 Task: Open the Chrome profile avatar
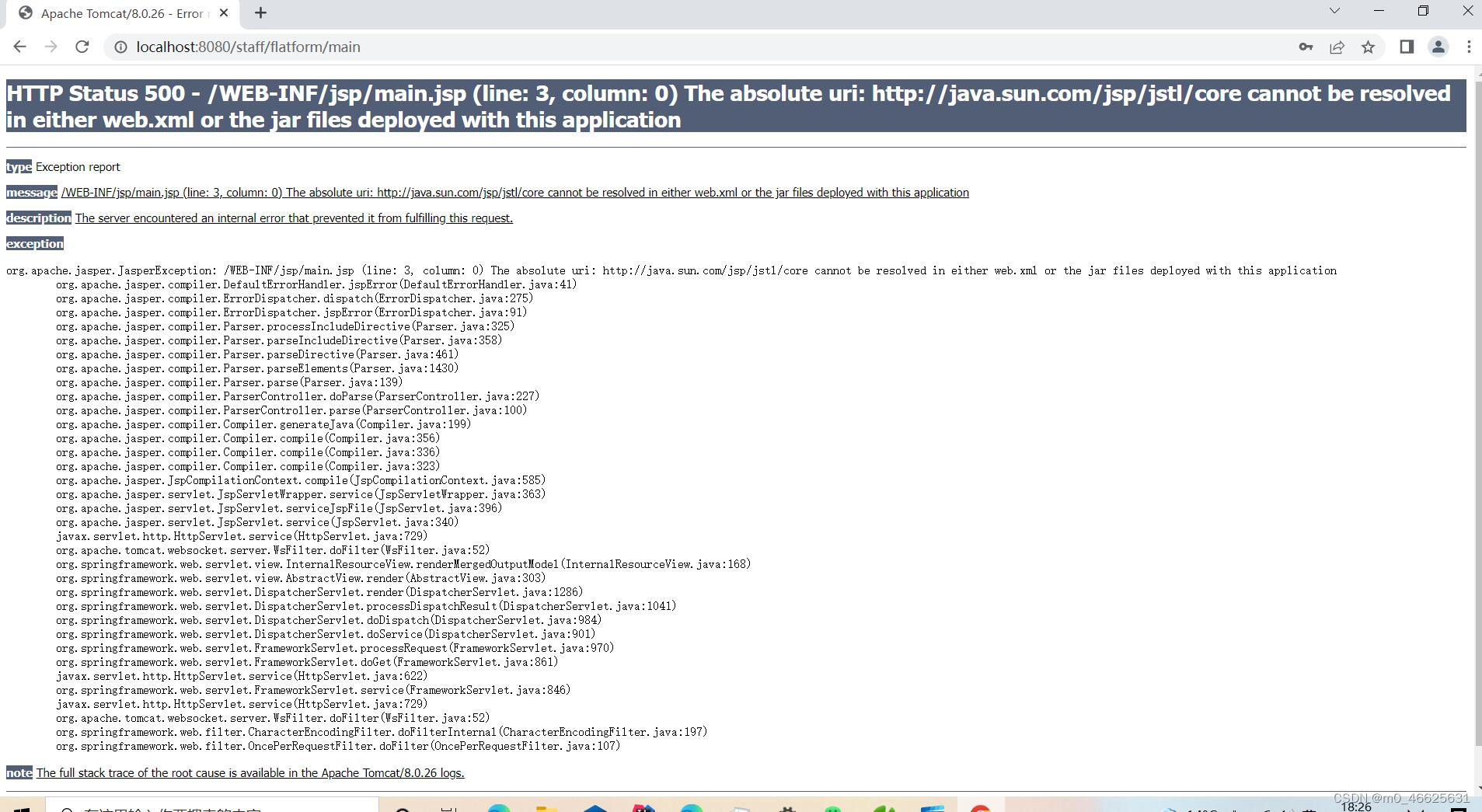(x=1438, y=47)
